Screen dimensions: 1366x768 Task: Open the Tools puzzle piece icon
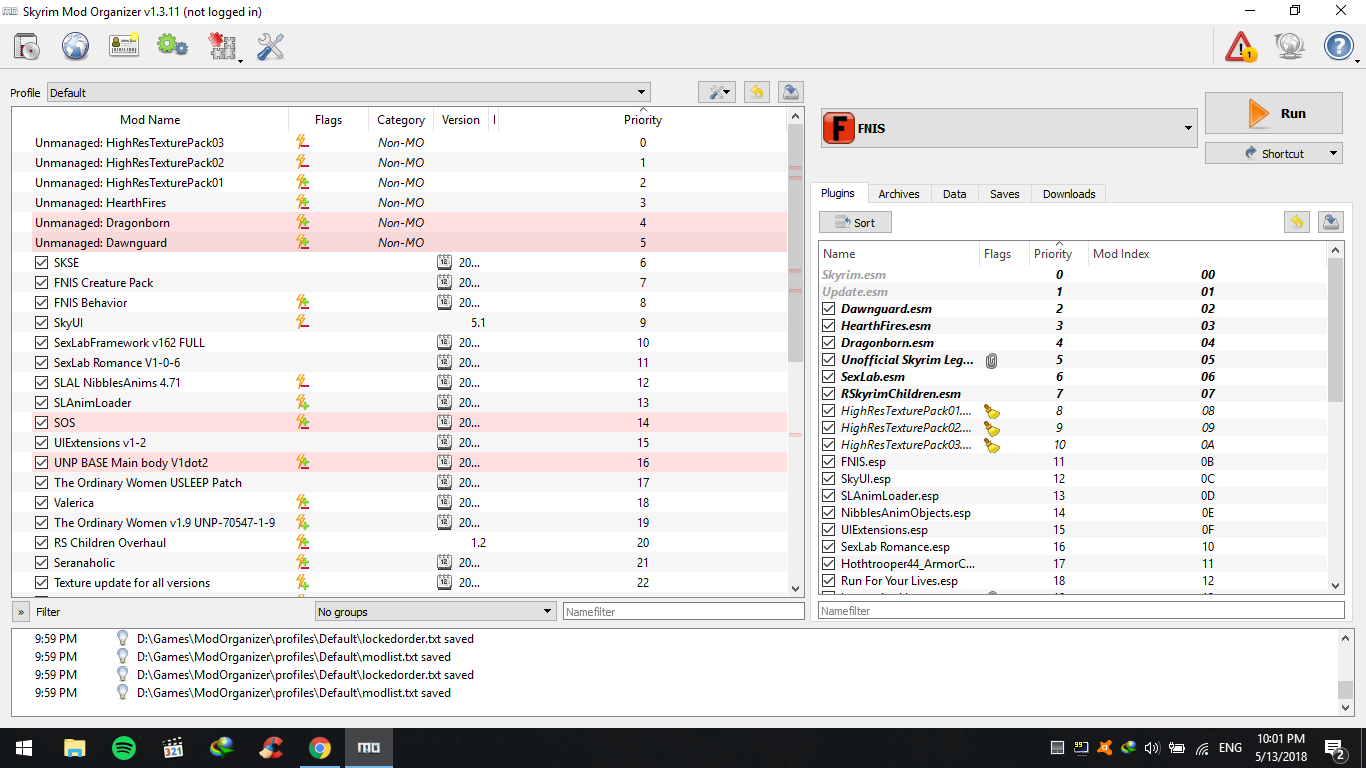[x=222, y=46]
